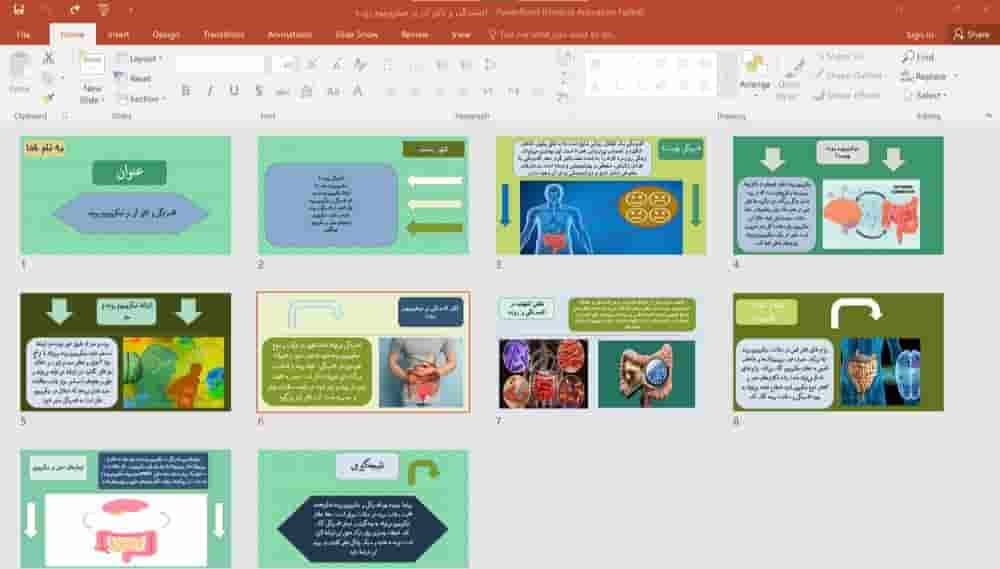Open the Select dropdown in Editing

[x=926, y=95]
